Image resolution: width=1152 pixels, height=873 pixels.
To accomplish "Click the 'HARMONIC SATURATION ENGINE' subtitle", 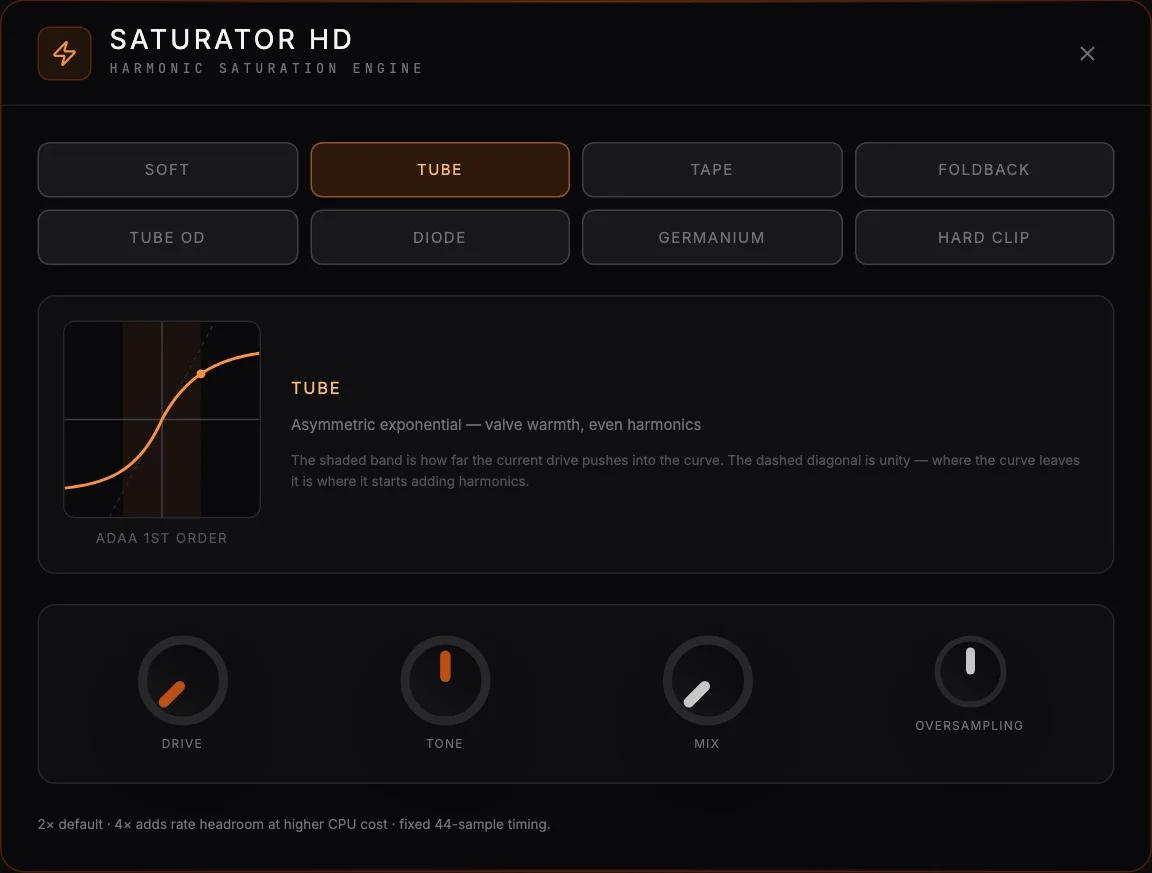I will (x=267, y=68).
